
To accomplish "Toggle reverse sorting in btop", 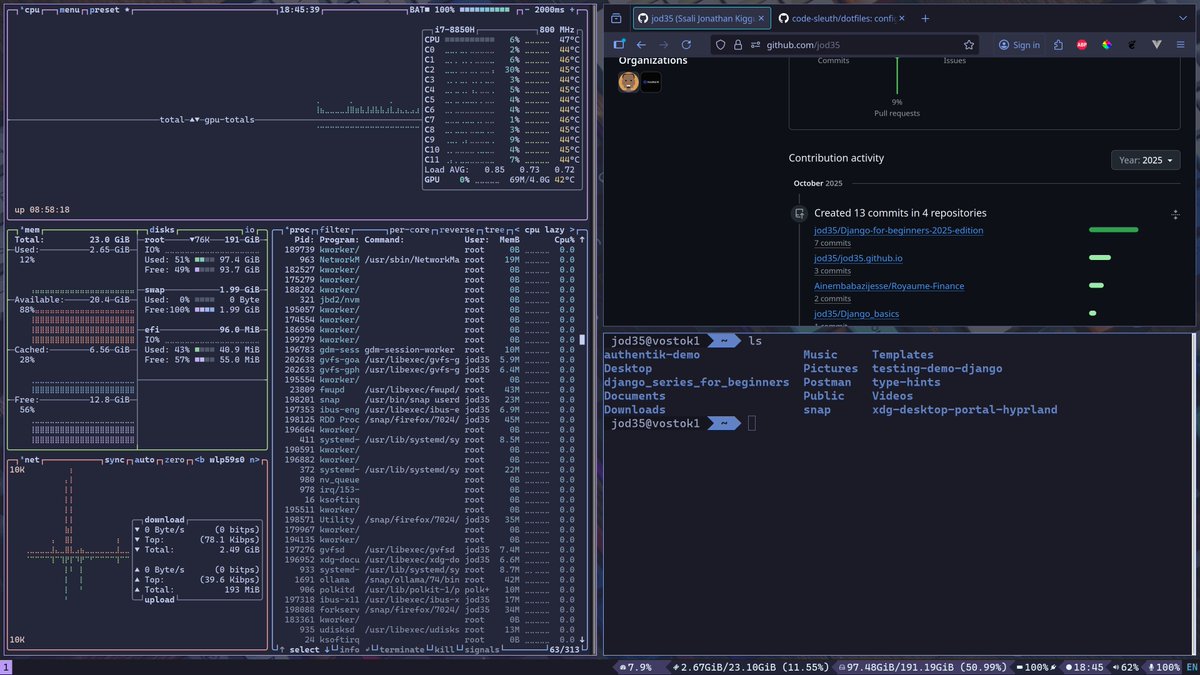I will click(x=459, y=229).
